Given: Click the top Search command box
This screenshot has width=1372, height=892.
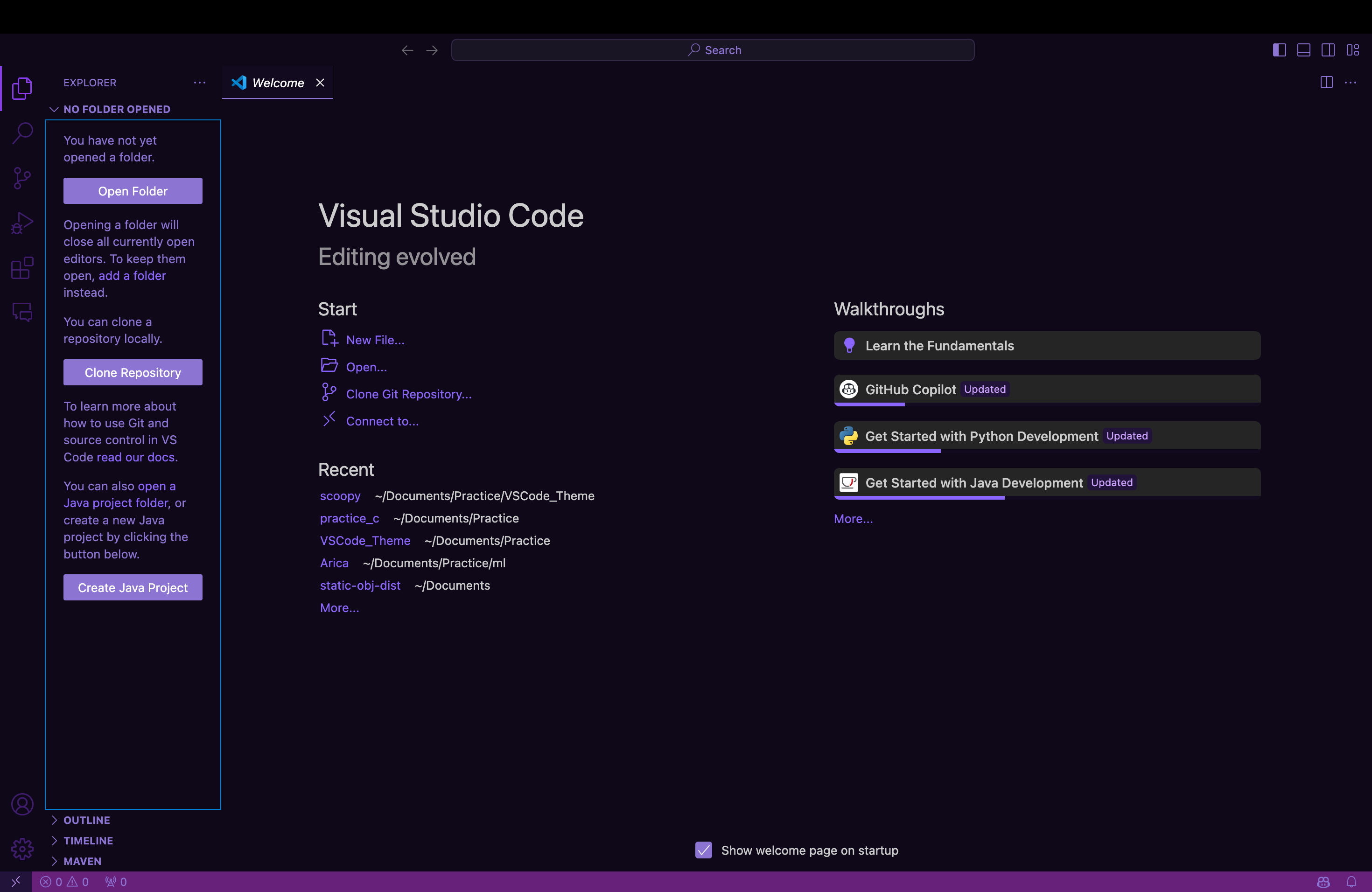Looking at the screenshot, I should point(713,50).
